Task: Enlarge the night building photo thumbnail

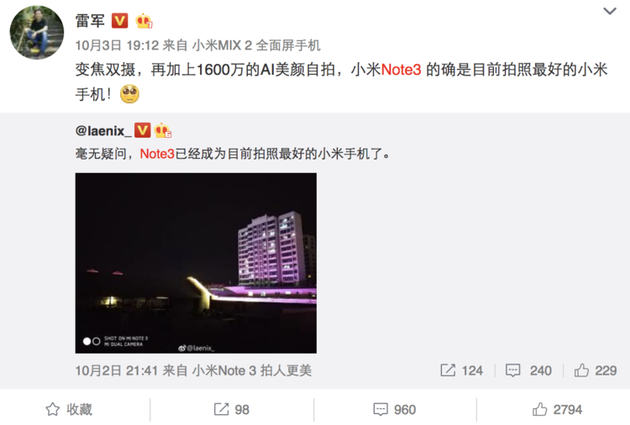Action: [196, 263]
